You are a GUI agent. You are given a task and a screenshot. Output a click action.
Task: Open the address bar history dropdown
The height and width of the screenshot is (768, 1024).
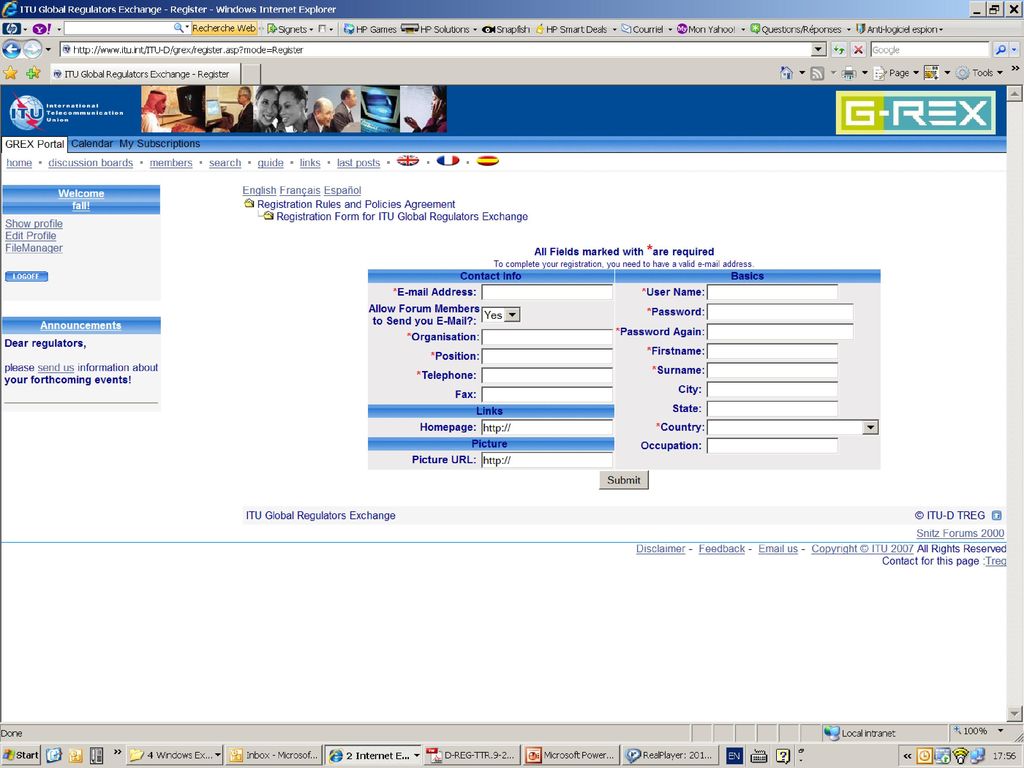click(819, 50)
